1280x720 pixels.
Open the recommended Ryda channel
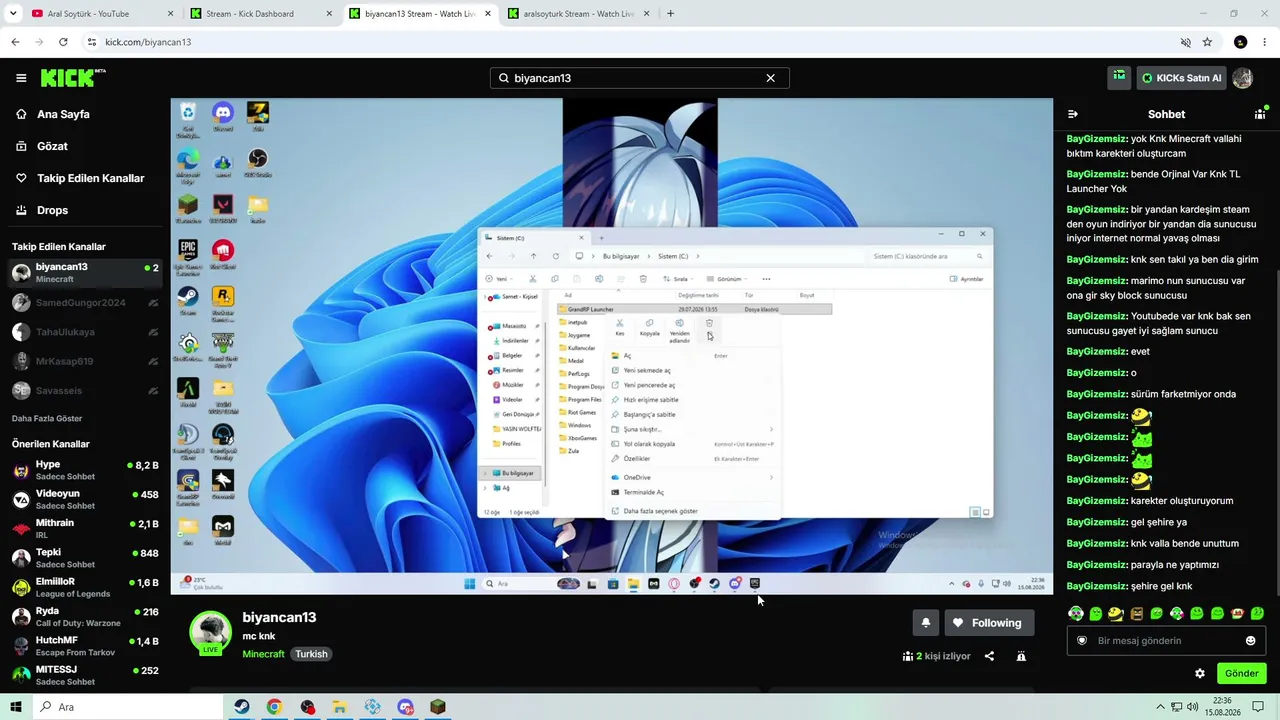(85, 616)
